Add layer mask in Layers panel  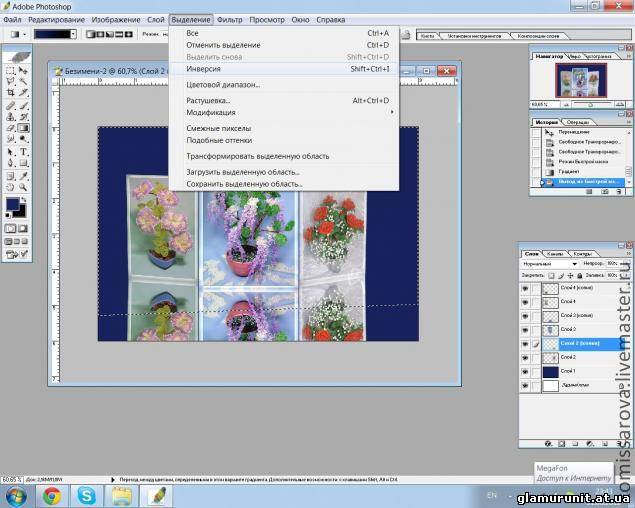coord(562,444)
